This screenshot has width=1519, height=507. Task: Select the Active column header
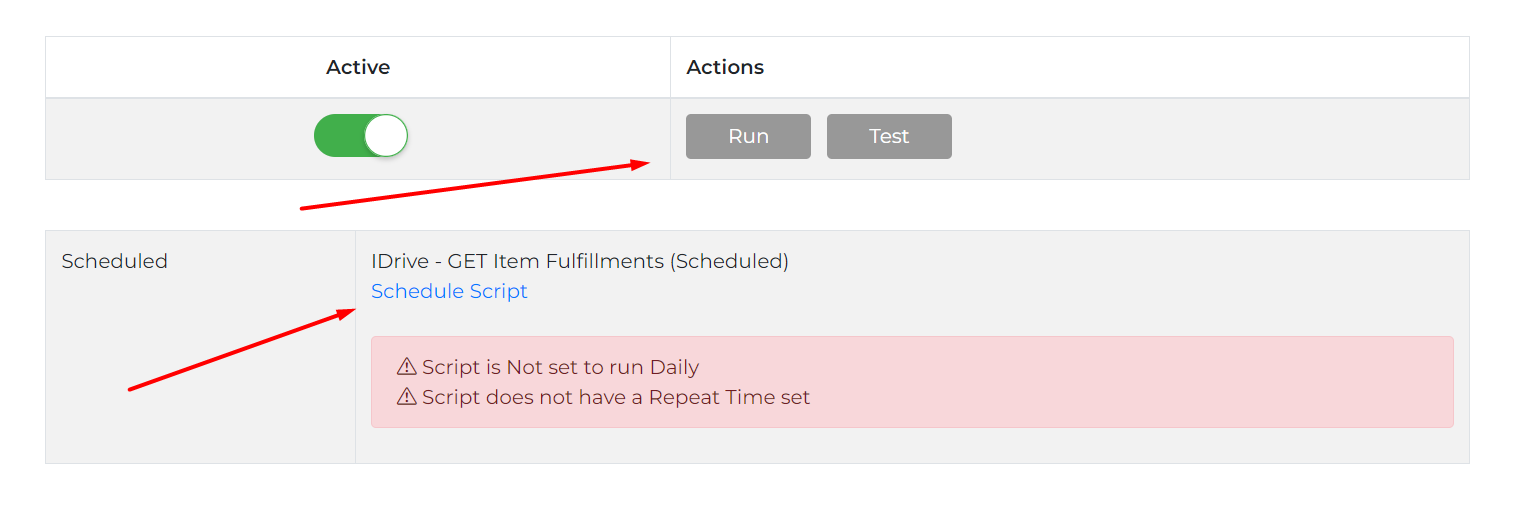coord(358,67)
